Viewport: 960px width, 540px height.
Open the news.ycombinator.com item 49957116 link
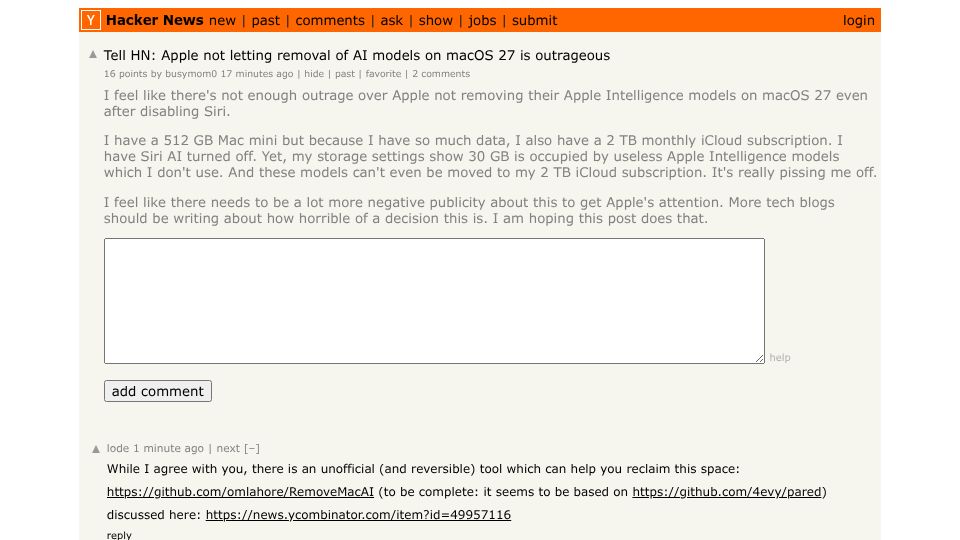pyautogui.click(x=358, y=515)
